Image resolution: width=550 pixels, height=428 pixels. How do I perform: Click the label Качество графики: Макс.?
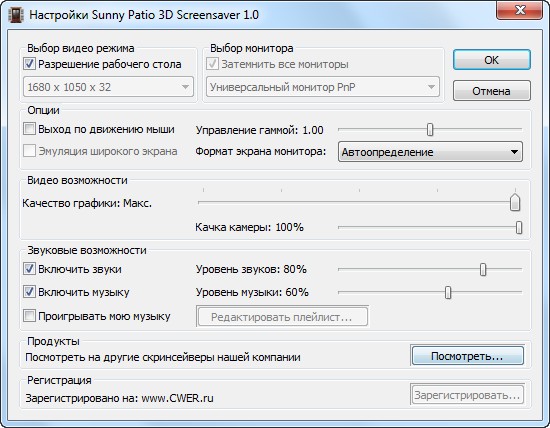[87, 203]
